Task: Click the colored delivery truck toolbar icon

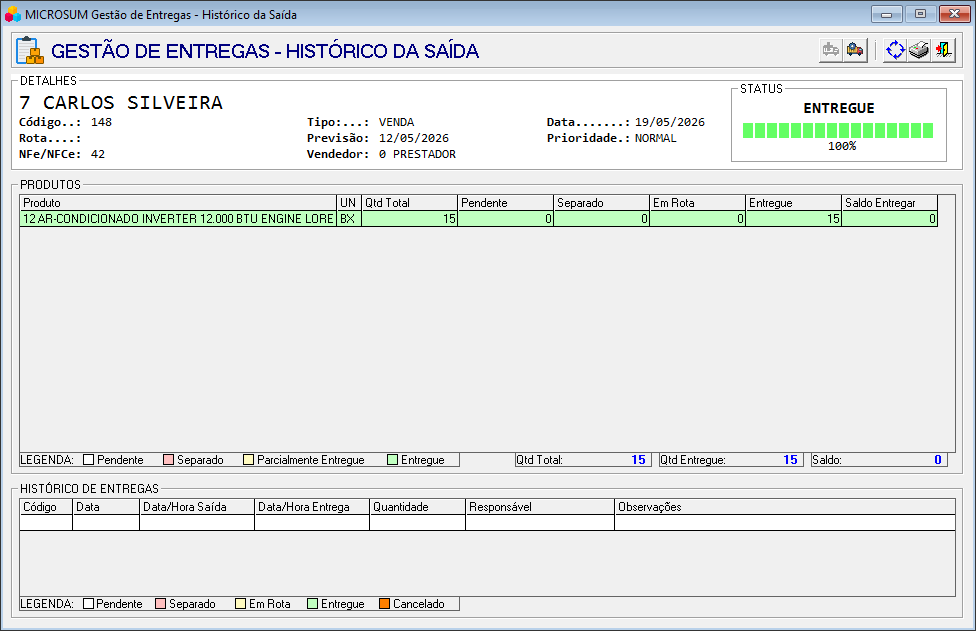Action: point(855,50)
